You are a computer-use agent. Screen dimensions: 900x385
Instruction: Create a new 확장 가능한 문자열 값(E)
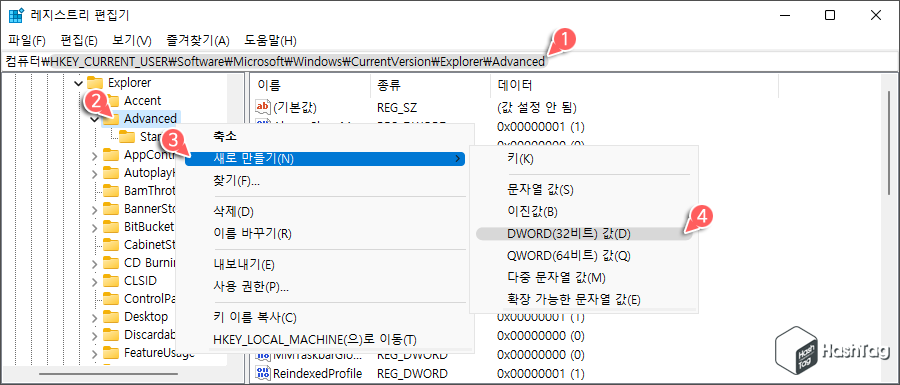click(584, 300)
